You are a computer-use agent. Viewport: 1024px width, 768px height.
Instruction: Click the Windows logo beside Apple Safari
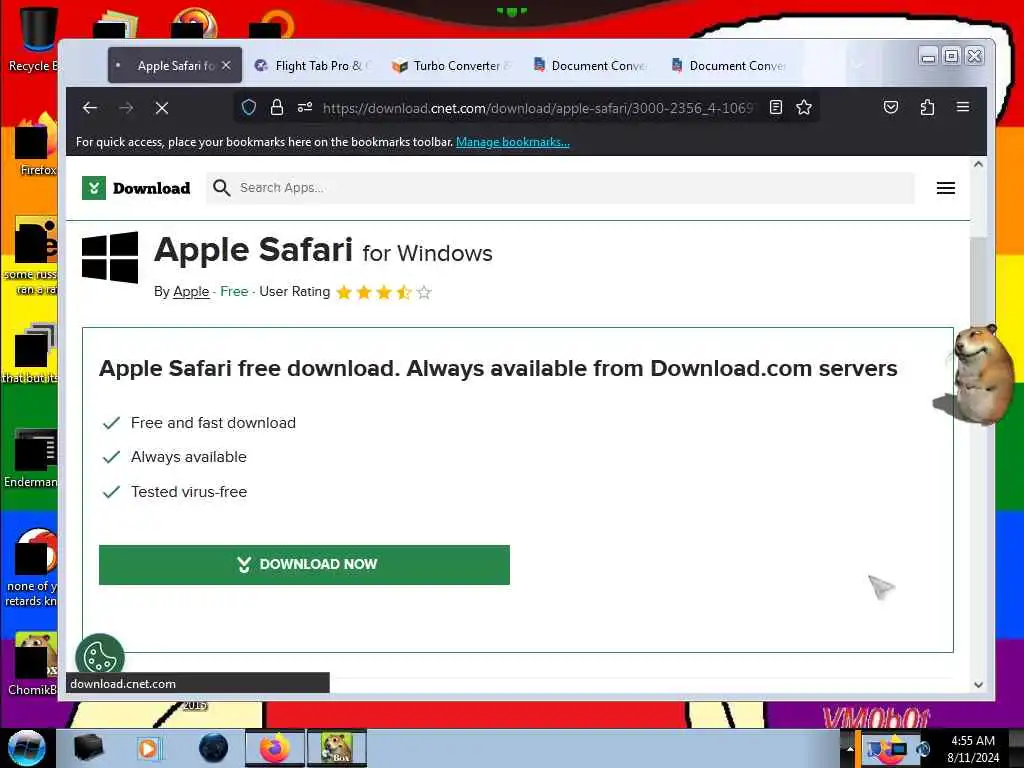coord(110,257)
